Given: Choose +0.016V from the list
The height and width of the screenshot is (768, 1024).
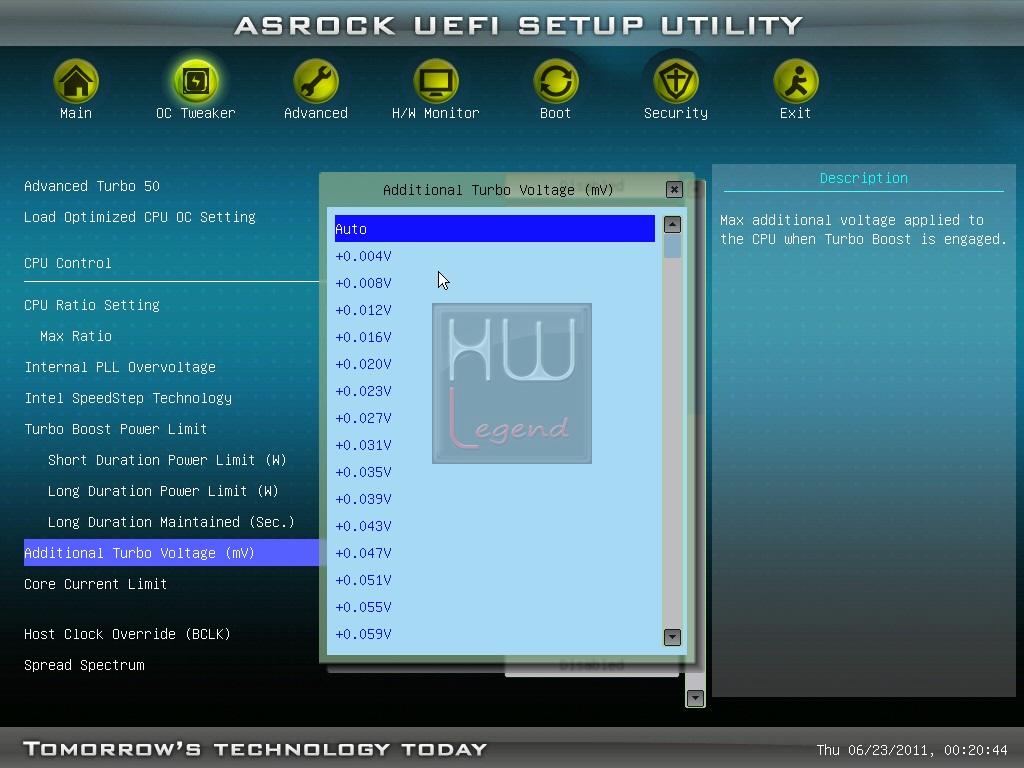Looking at the screenshot, I should (x=494, y=337).
